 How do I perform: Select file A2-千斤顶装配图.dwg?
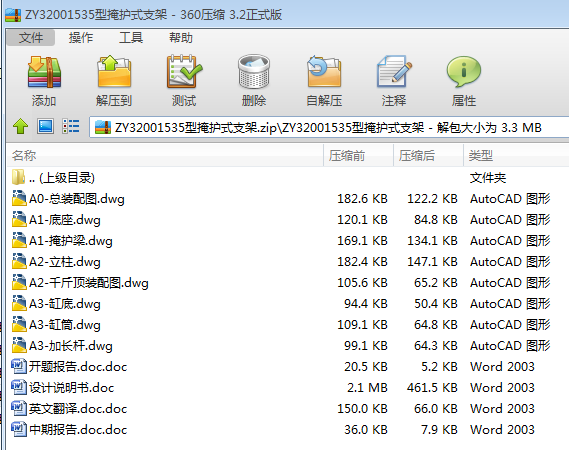click(x=288, y=283)
